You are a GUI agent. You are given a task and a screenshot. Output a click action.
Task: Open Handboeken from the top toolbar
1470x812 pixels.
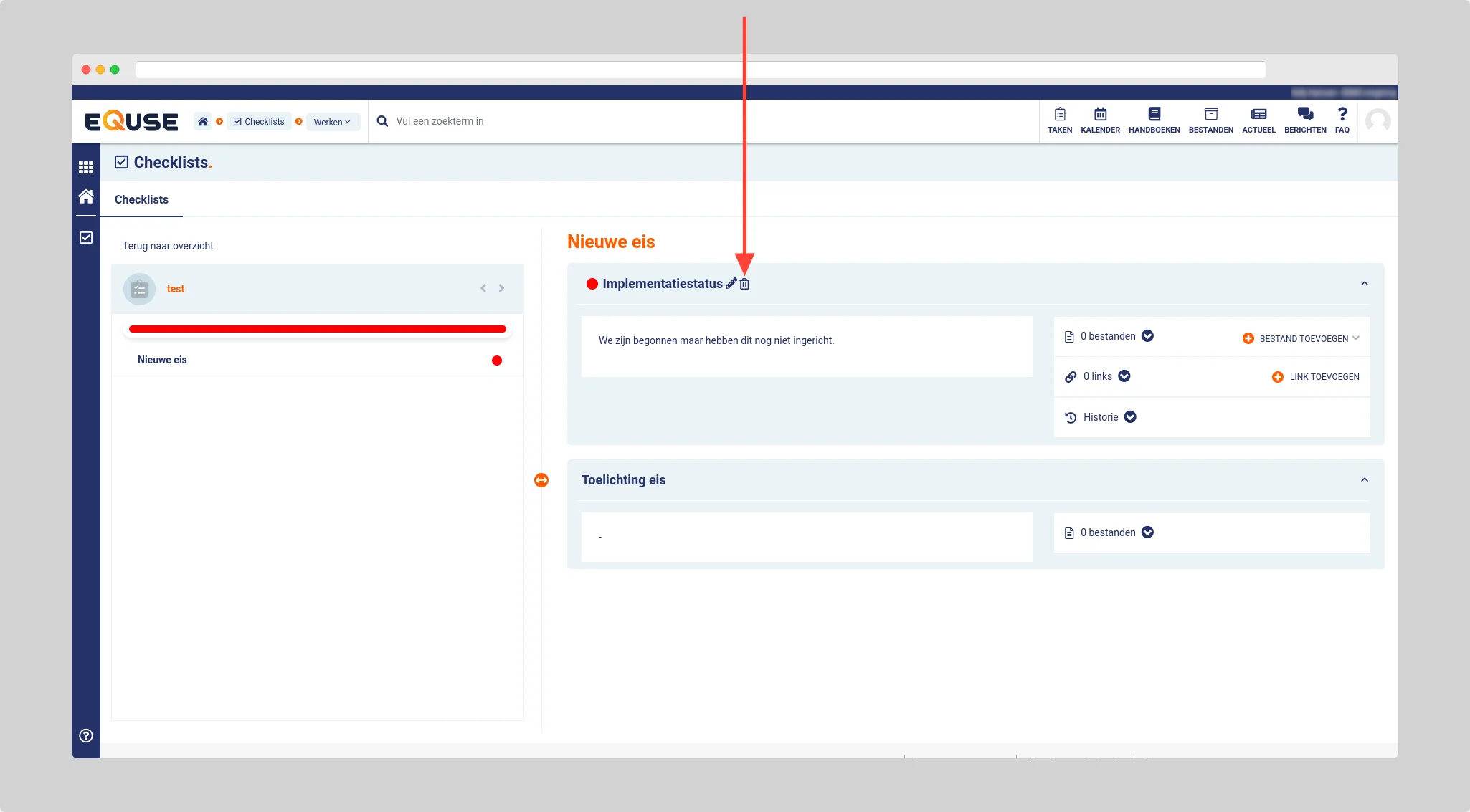coord(1154,120)
